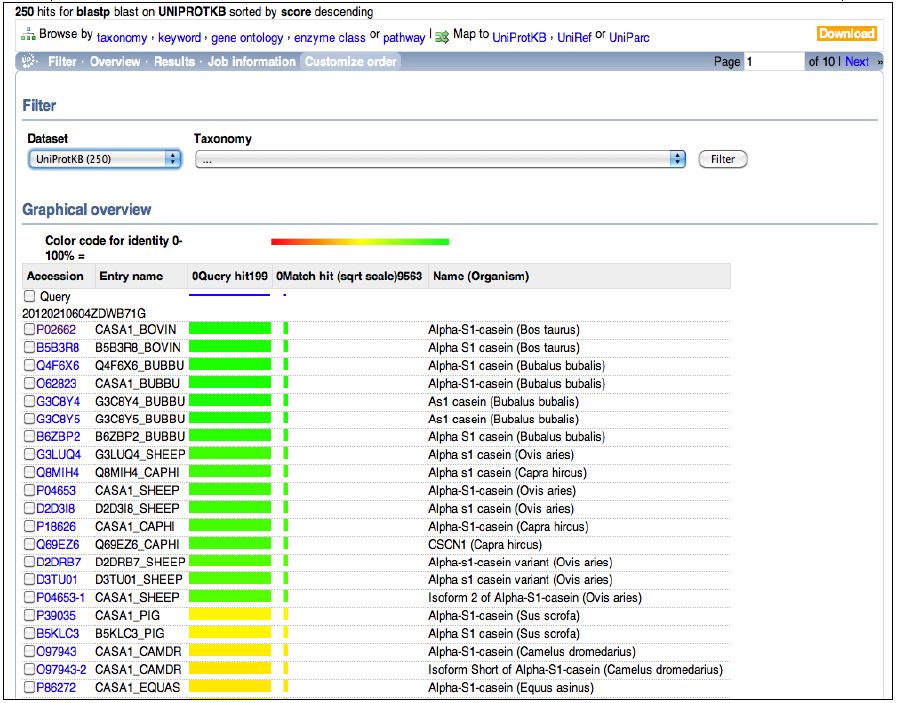Select the Customize order tab
The image size is (901, 703).
pyautogui.click(x=351, y=62)
